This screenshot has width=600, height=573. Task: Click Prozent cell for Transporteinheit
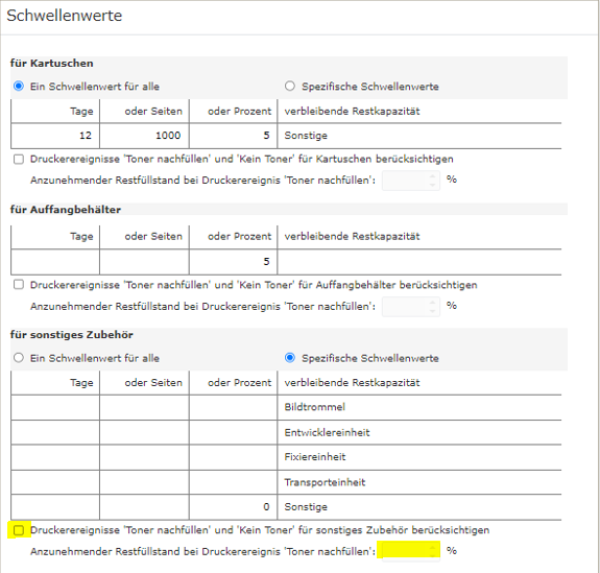(x=233, y=482)
